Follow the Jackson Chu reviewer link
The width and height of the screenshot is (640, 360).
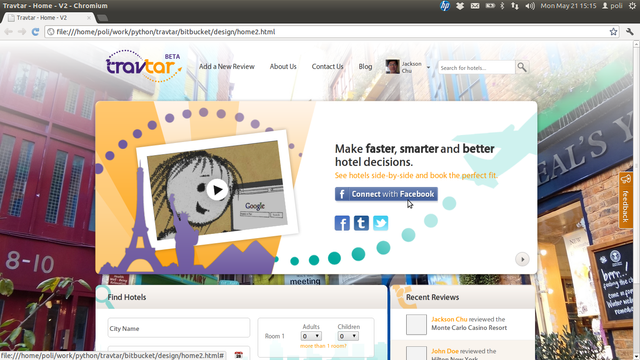[x=449, y=319]
